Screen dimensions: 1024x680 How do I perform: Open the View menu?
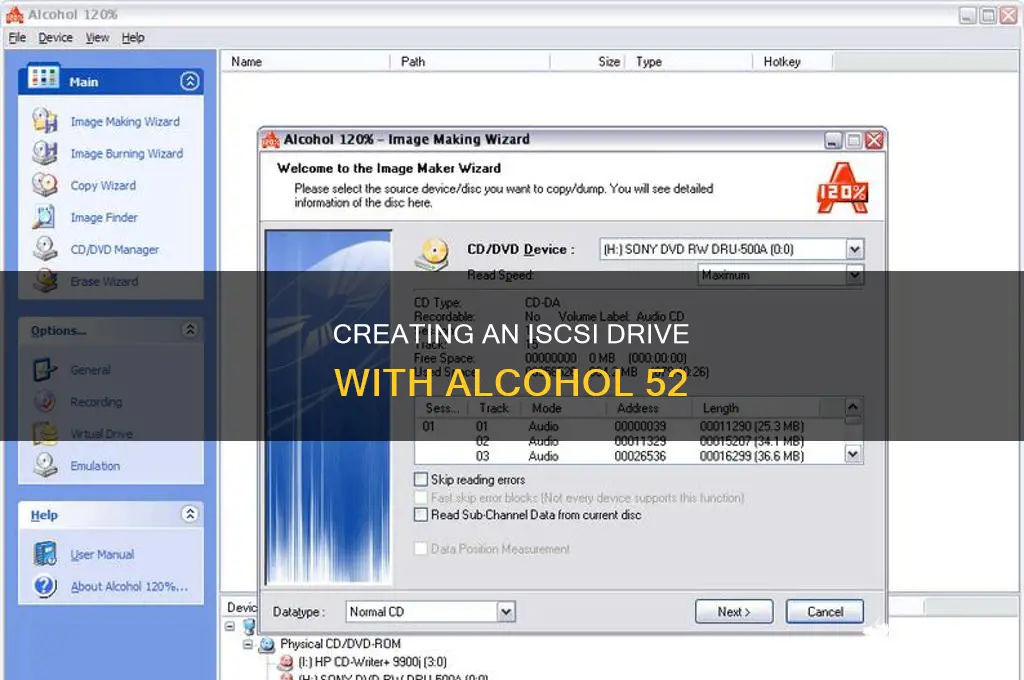(97, 37)
